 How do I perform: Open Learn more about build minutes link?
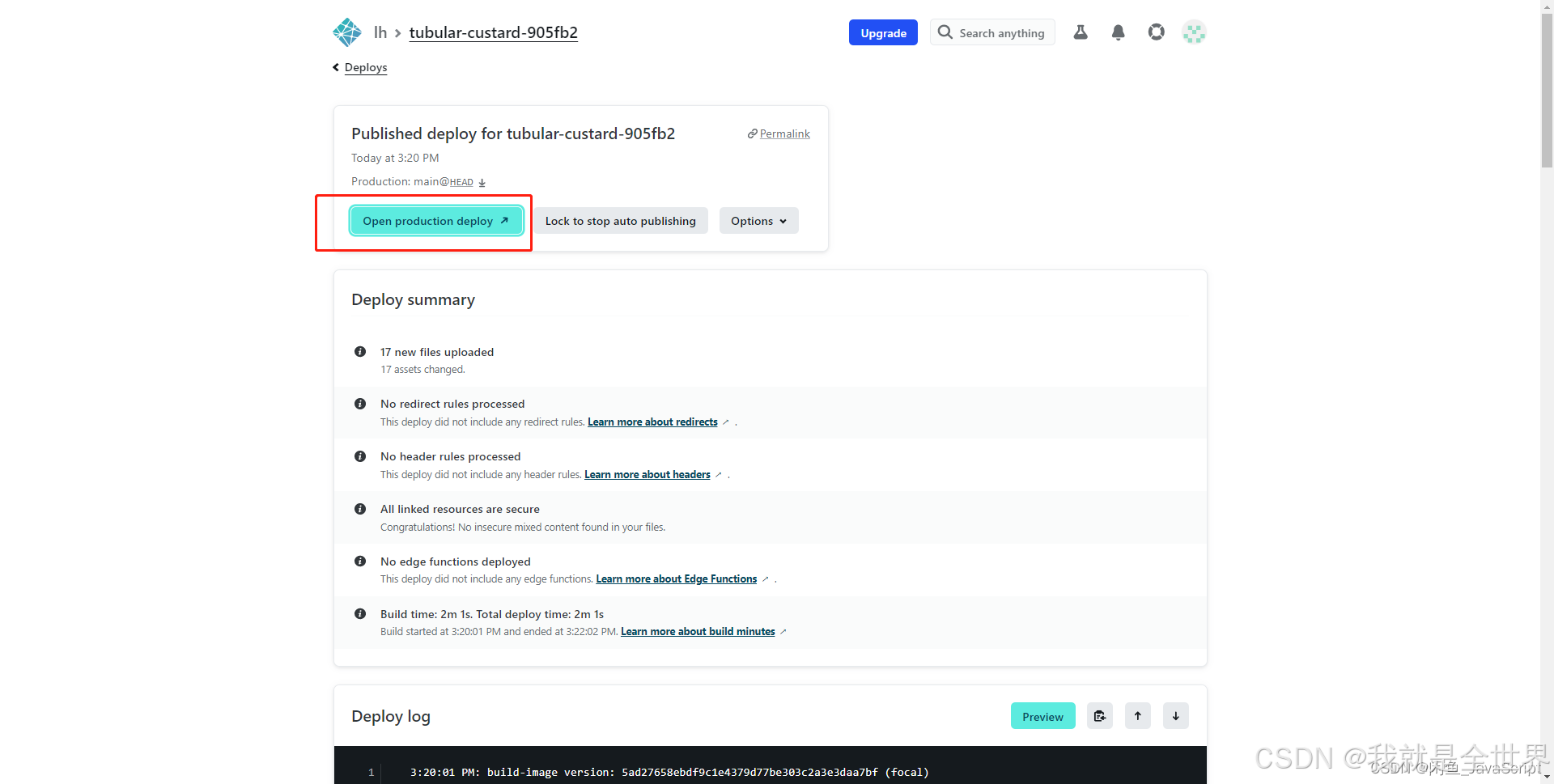[698, 632]
